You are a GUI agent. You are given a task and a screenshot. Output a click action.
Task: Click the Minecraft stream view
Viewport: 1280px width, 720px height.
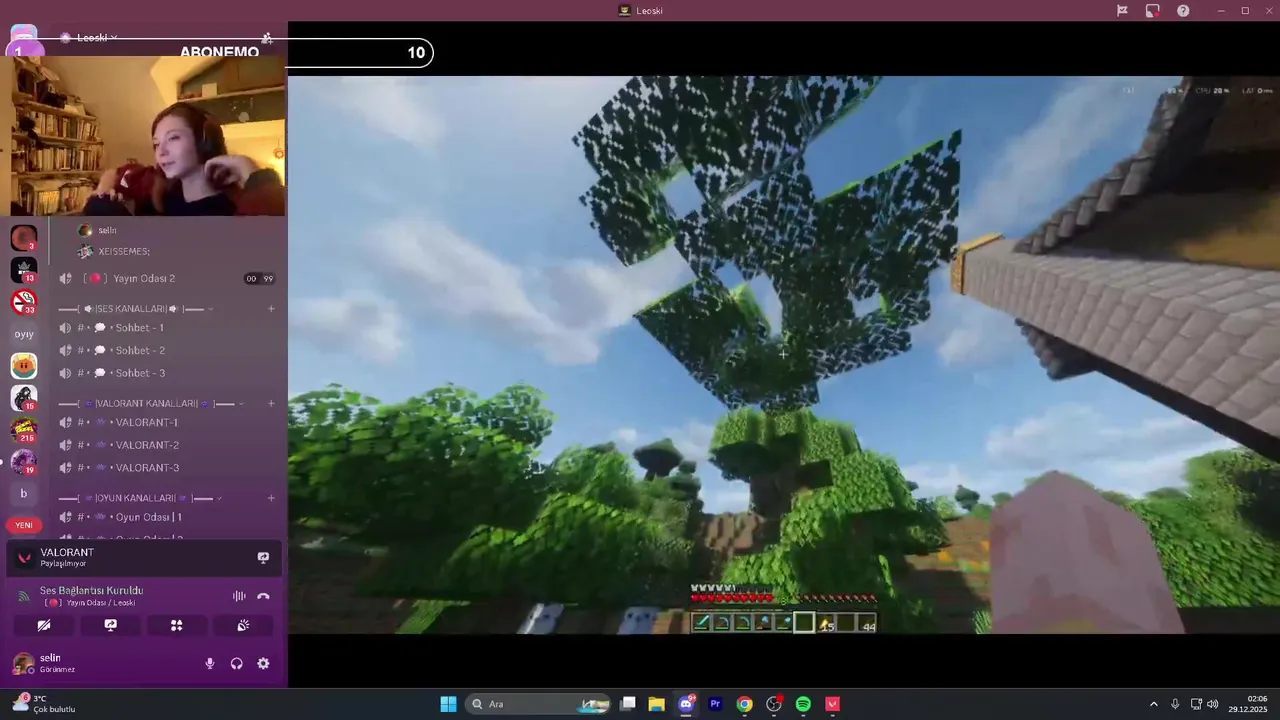[x=784, y=355]
